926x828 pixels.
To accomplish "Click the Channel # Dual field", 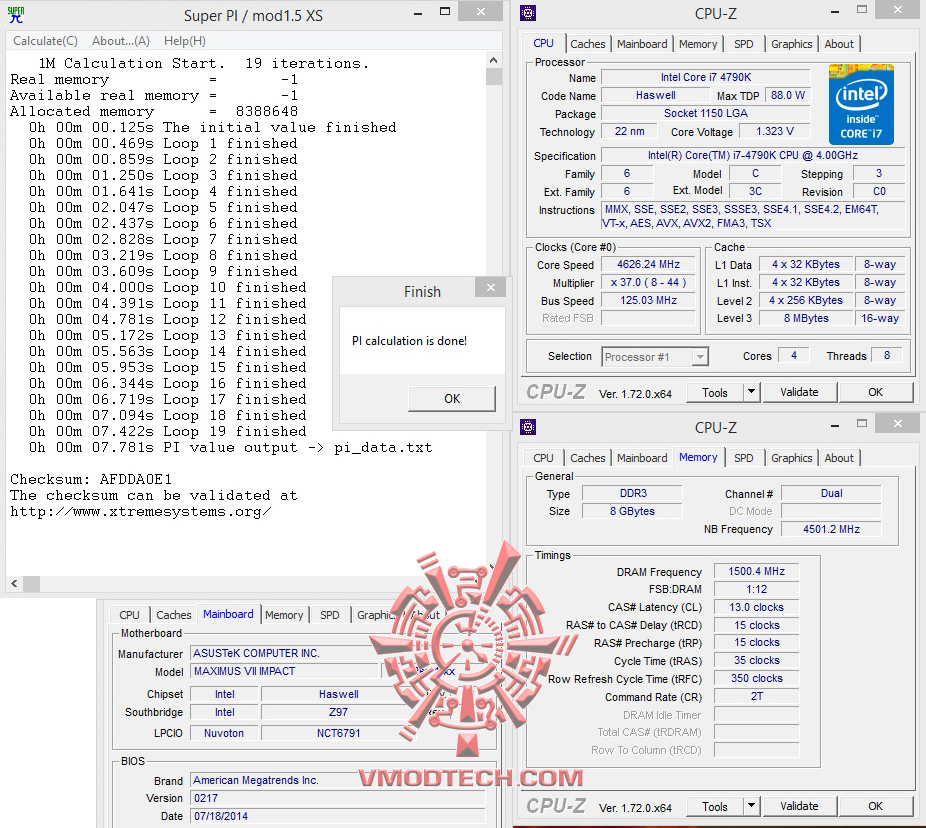I will tap(831, 493).
